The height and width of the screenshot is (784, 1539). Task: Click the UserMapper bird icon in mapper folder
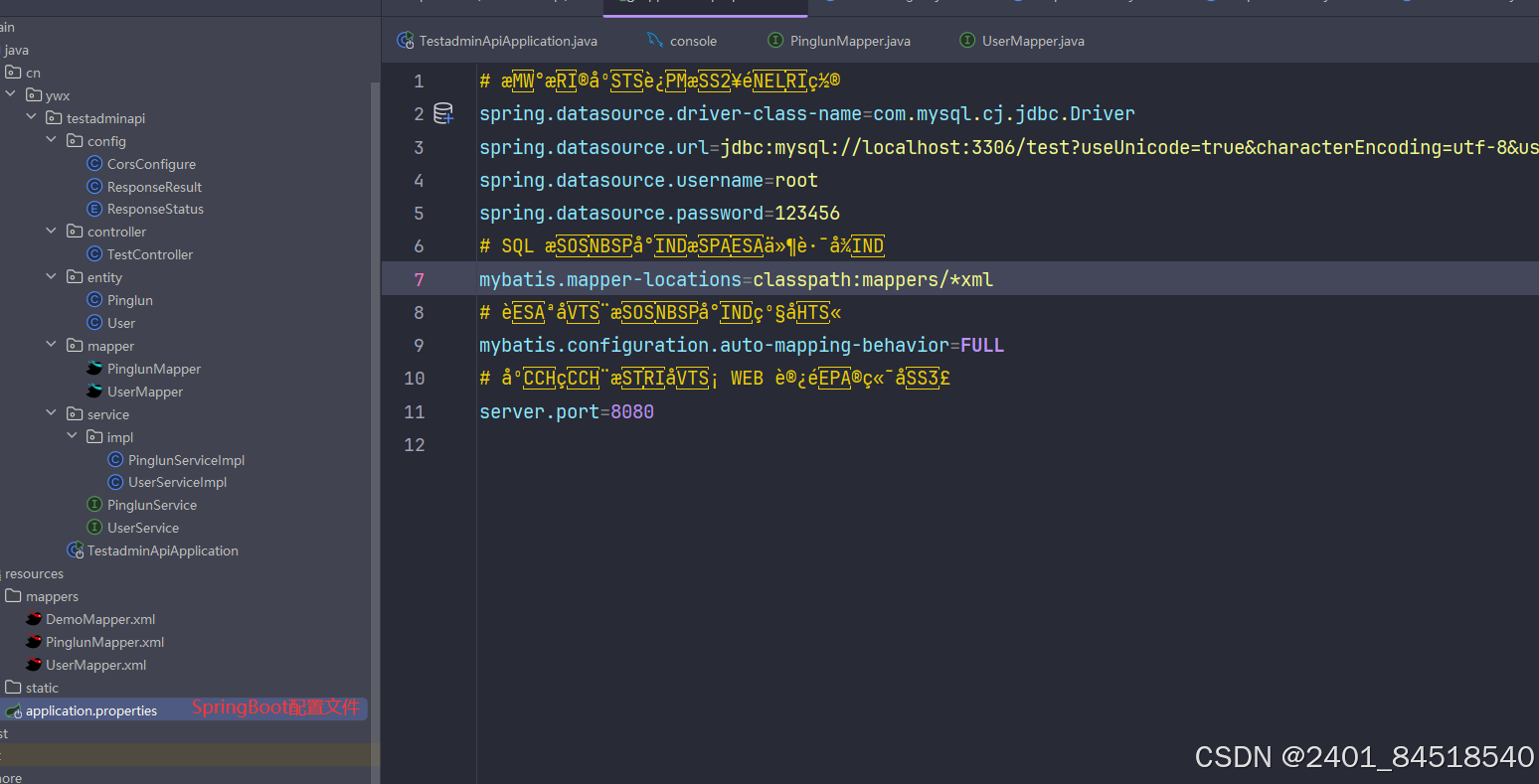[x=94, y=391]
